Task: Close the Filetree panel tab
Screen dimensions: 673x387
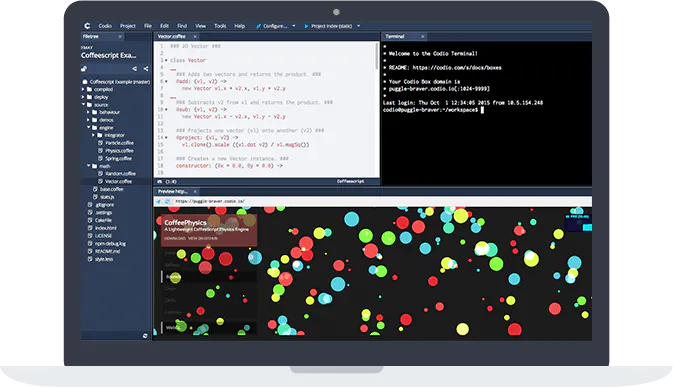Action: [120, 37]
